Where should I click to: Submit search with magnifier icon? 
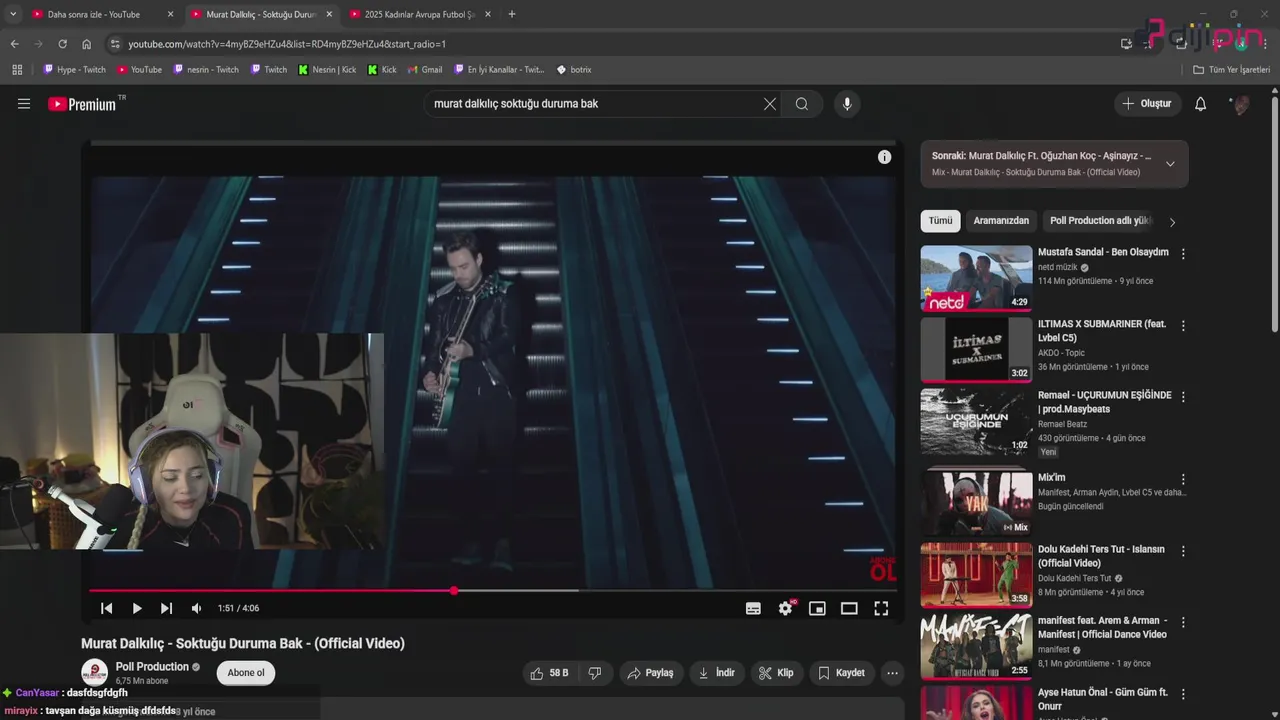click(x=802, y=104)
